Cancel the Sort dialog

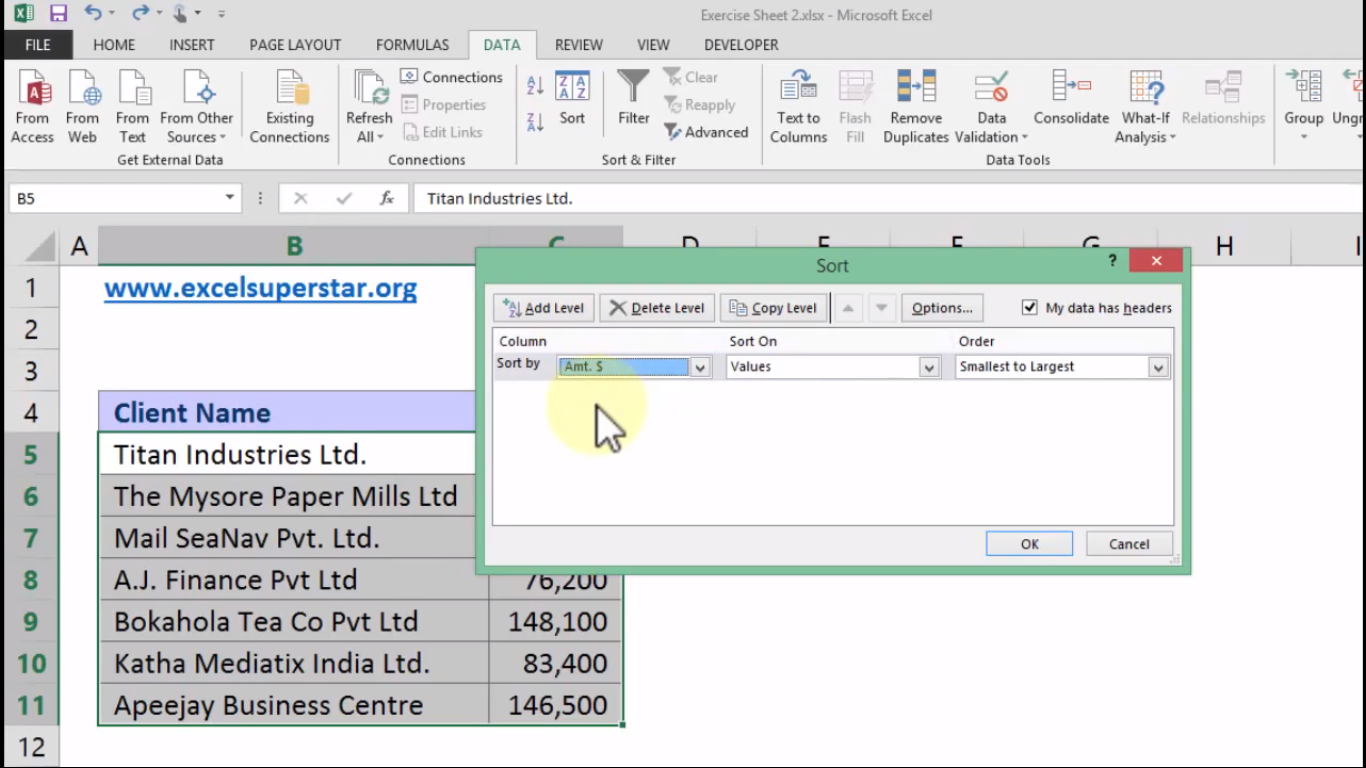(x=1129, y=544)
